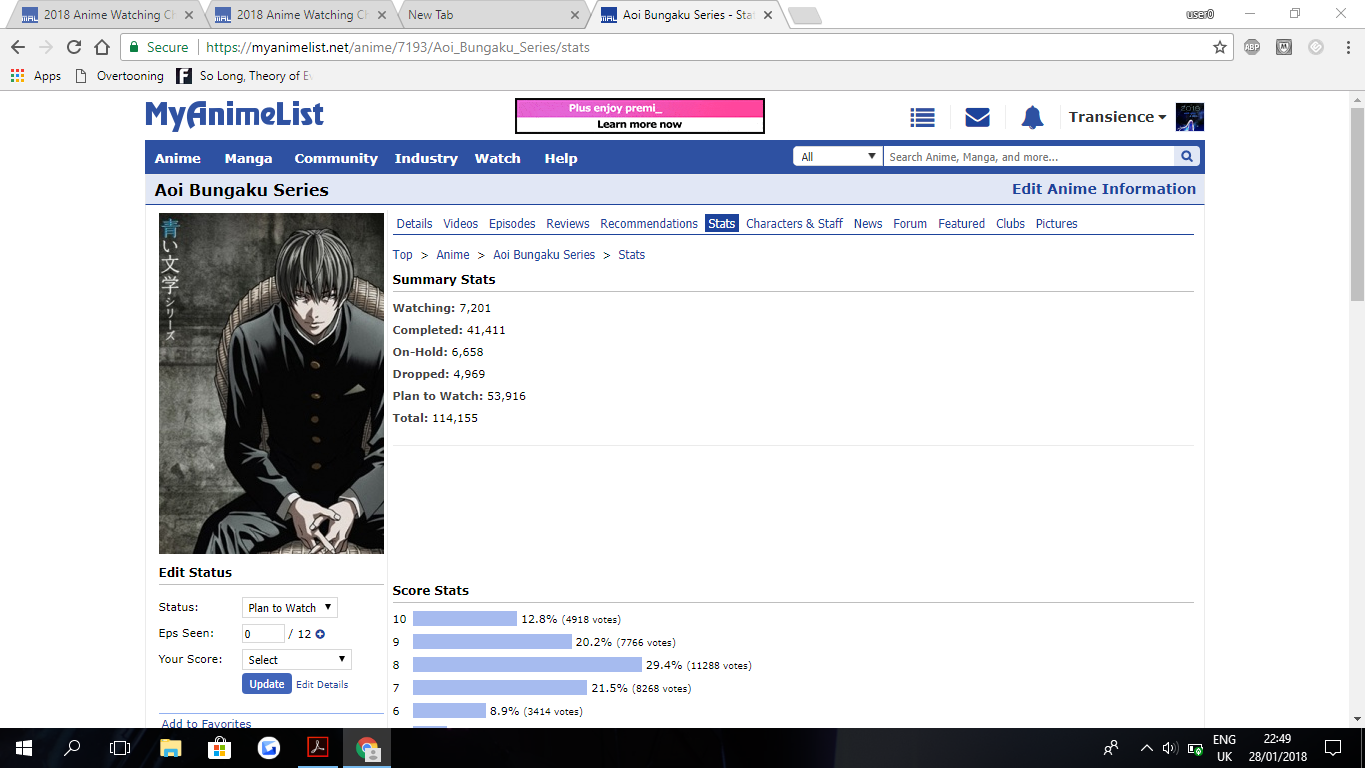Viewport: 1365px width, 768px height.
Task: Switch to the News tab
Action: click(868, 224)
